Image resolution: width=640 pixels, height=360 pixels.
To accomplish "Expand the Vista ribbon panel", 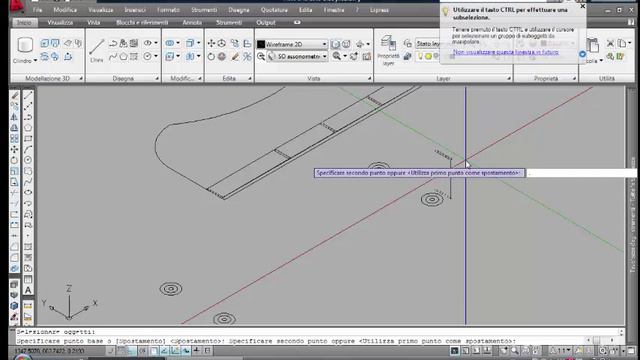I will [x=369, y=78].
